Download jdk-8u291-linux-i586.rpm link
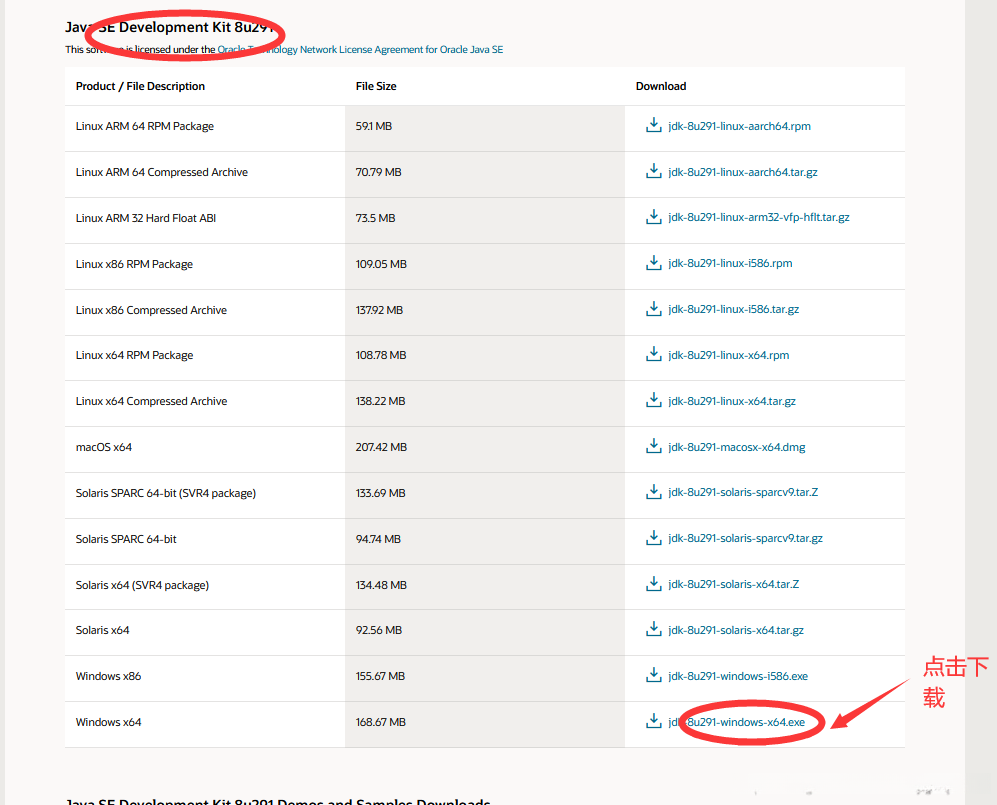Image resolution: width=997 pixels, height=805 pixels. pyautogui.click(x=730, y=263)
